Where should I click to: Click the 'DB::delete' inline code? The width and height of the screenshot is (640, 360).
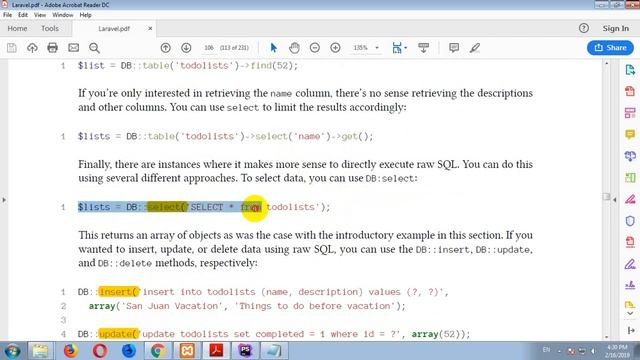click(124, 264)
